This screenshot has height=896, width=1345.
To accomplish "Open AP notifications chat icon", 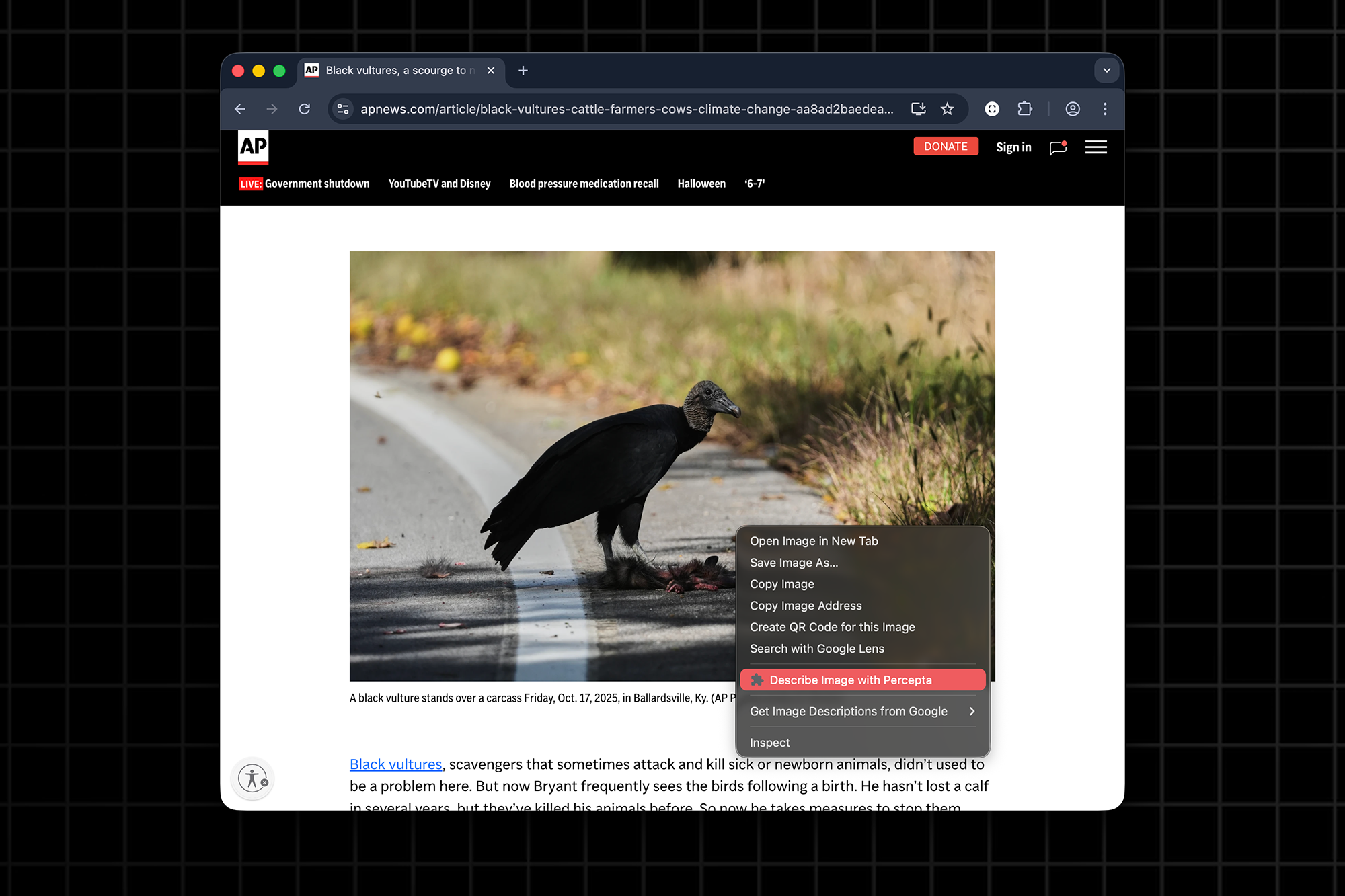I will tap(1058, 147).
